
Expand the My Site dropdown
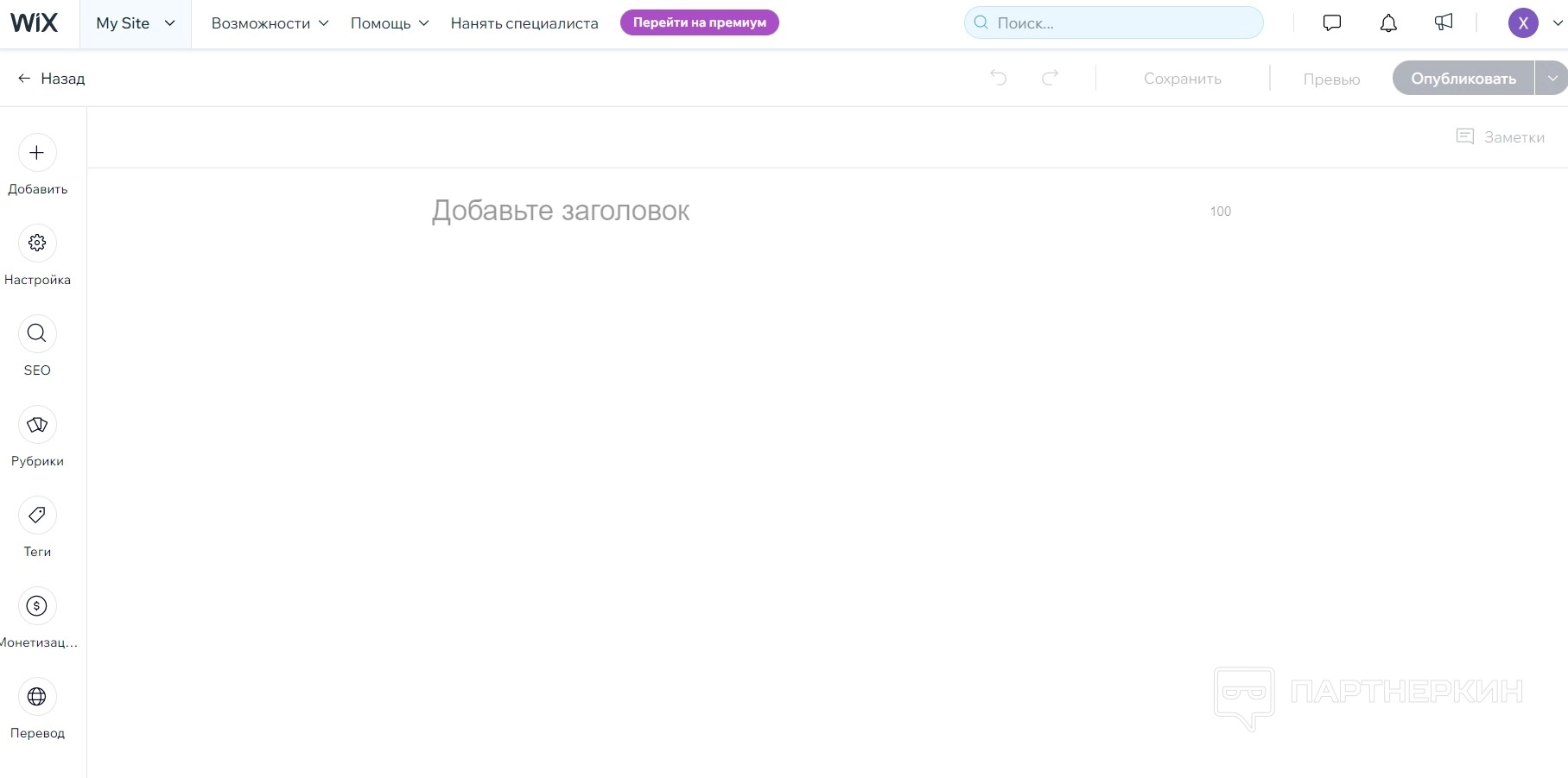coord(136,23)
